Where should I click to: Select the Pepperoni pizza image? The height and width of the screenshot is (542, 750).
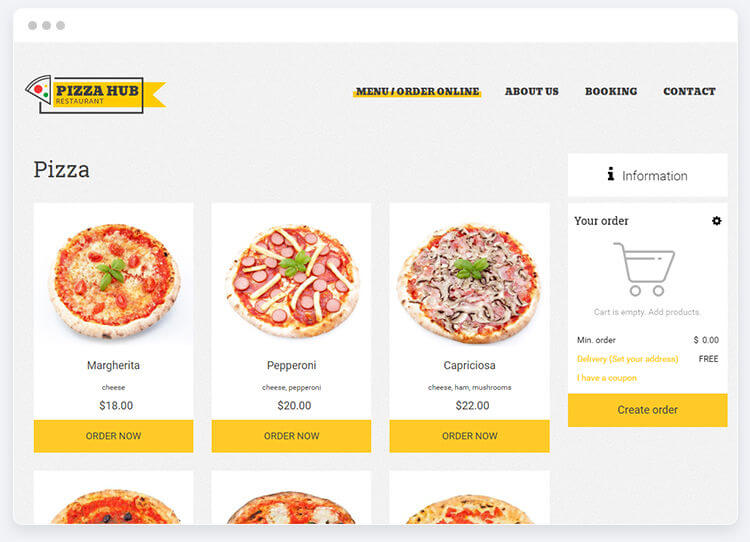click(292, 281)
